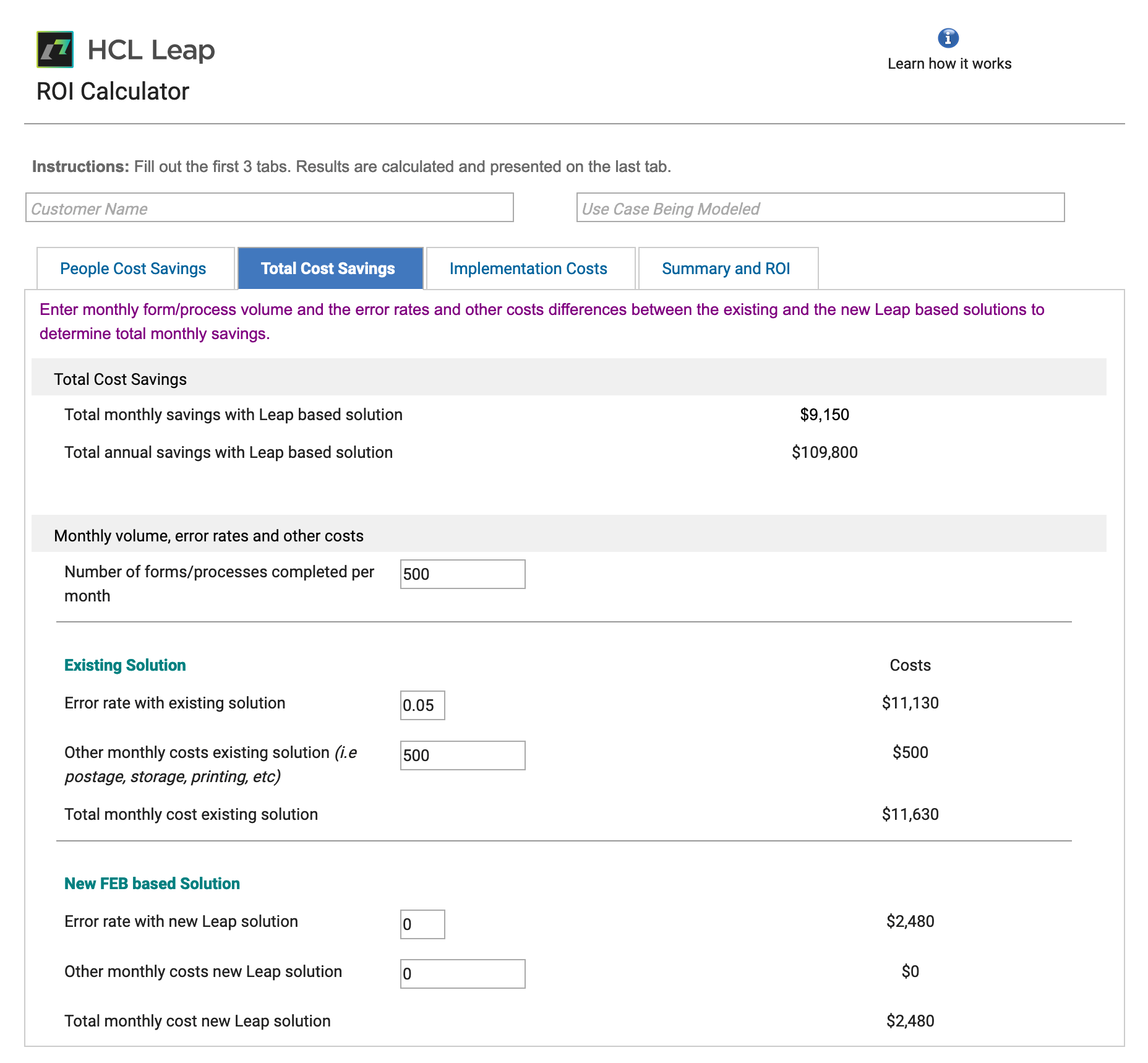This screenshot has height=1063, width=1148.
Task: Click the $11,630 total existing cost value
Action: tap(910, 814)
